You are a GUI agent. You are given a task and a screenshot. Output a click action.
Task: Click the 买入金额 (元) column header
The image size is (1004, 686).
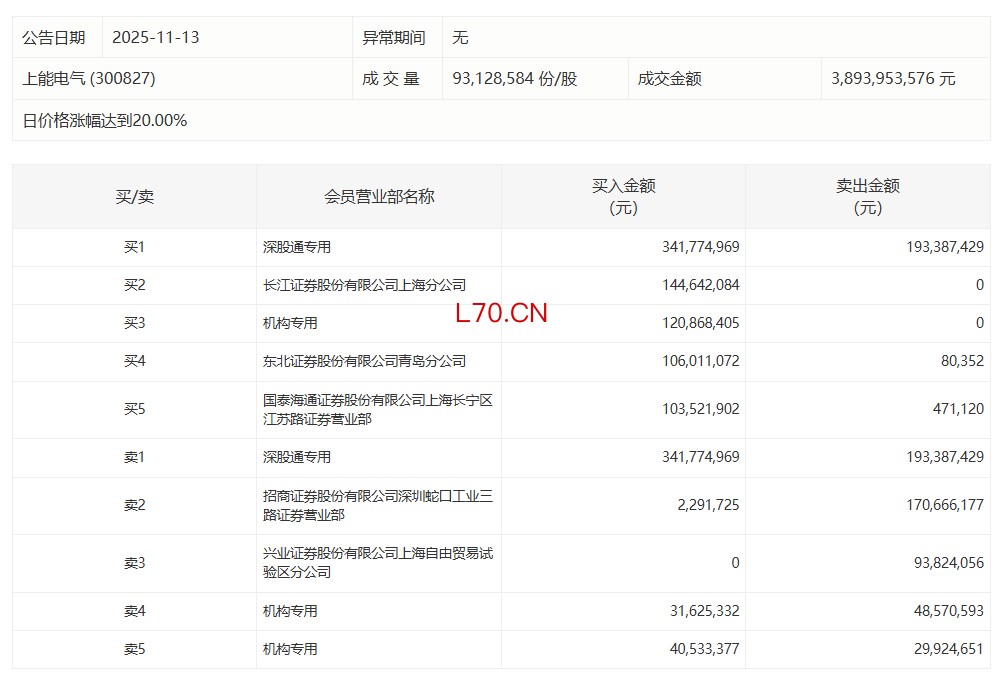coord(623,197)
